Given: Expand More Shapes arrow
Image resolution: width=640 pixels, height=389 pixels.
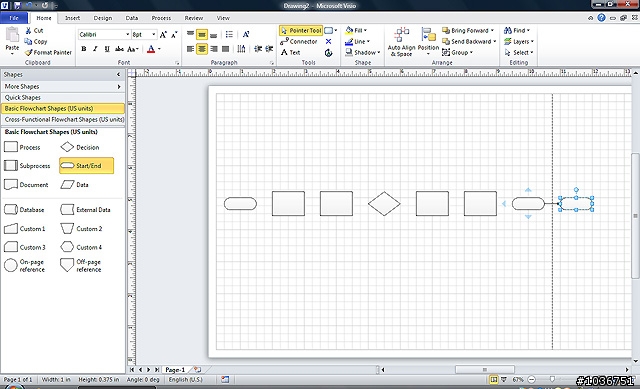Looking at the screenshot, I should (119, 87).
